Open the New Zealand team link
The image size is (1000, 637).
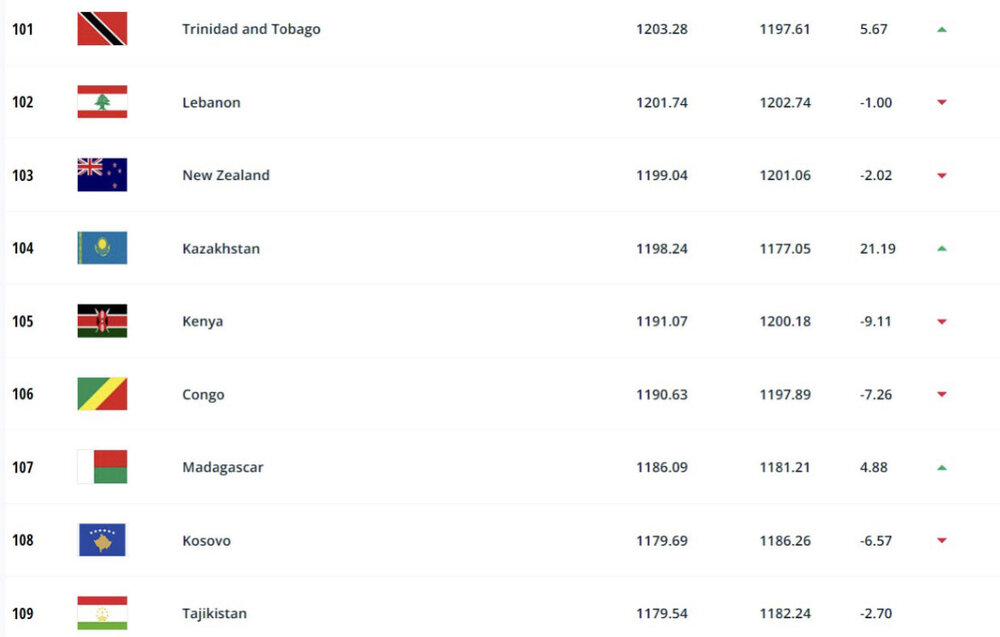tap(225, 175)
